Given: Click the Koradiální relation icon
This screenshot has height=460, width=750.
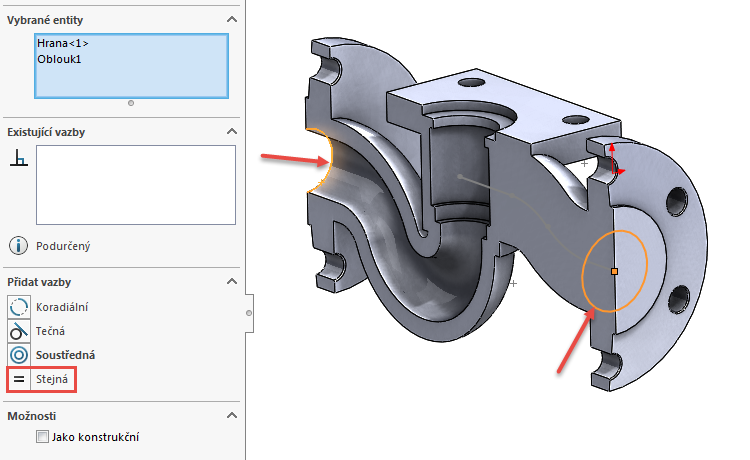Looking at the screenshot, I should 19,307.
